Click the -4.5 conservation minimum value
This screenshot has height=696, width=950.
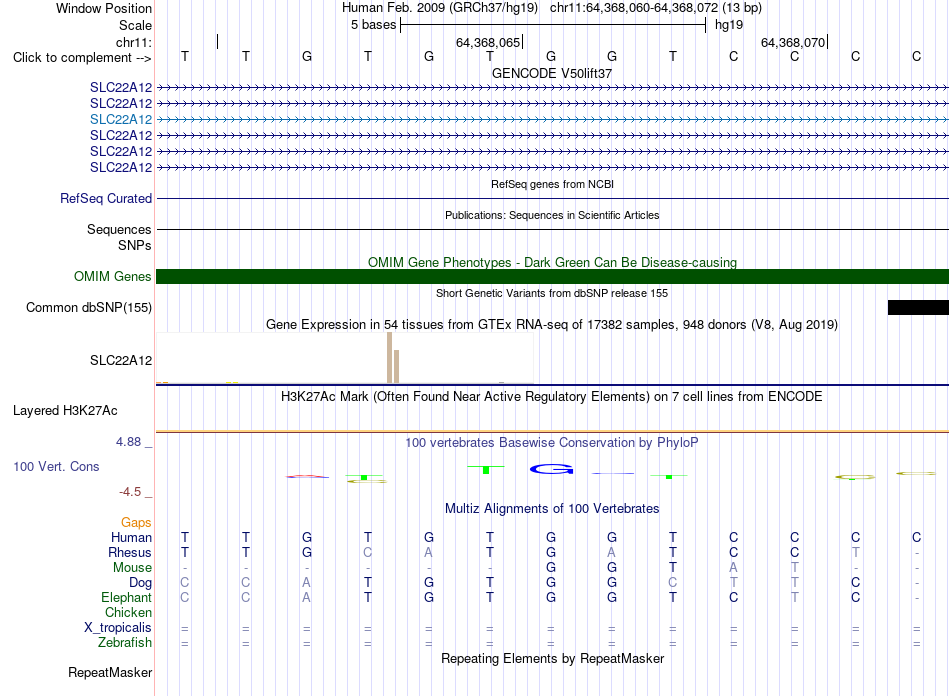point(130,492)
